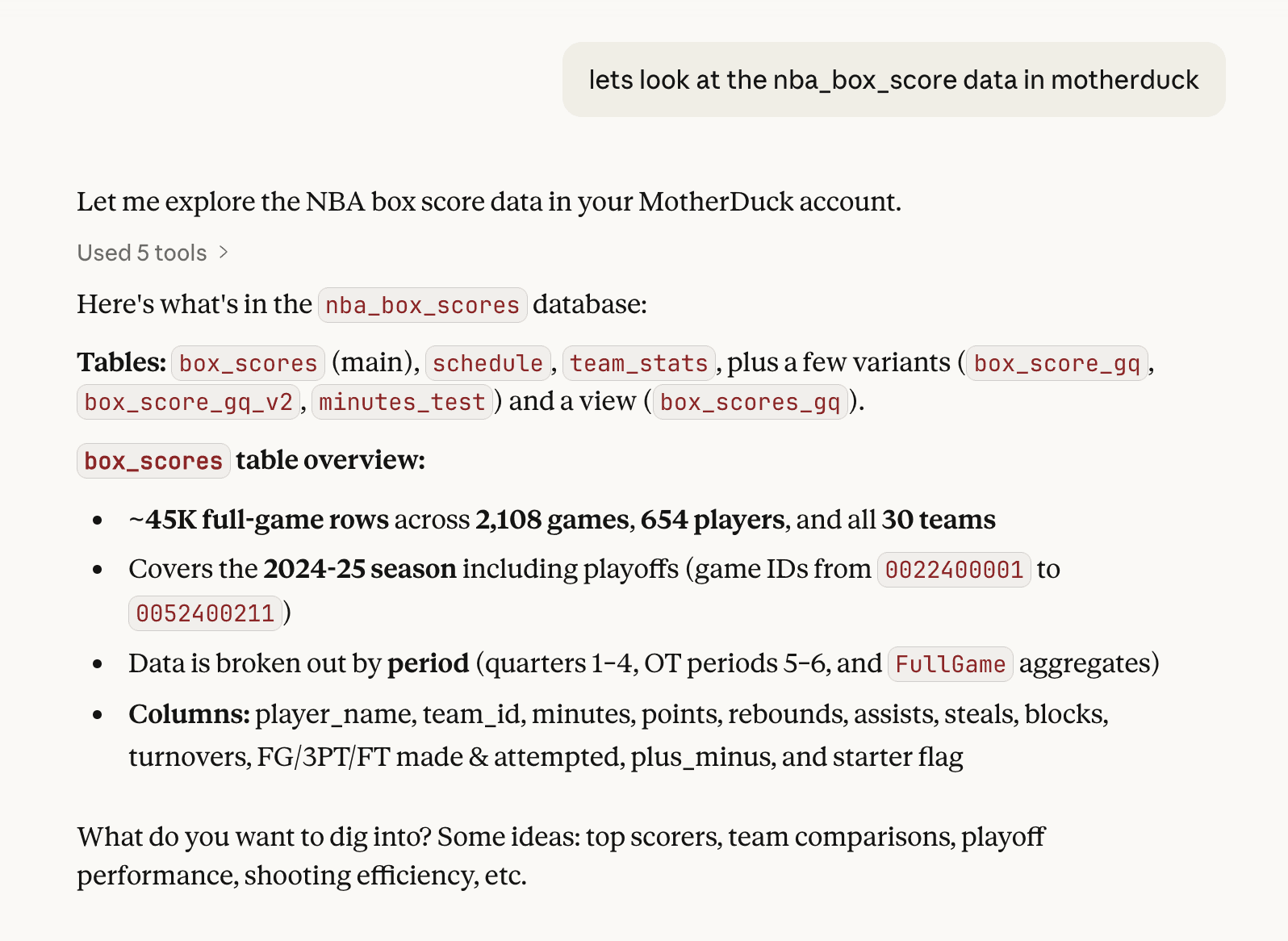Select the box_score_gq_v2 variant chip
Viewport: 1288px width, 941px height.
click(187, 402)
